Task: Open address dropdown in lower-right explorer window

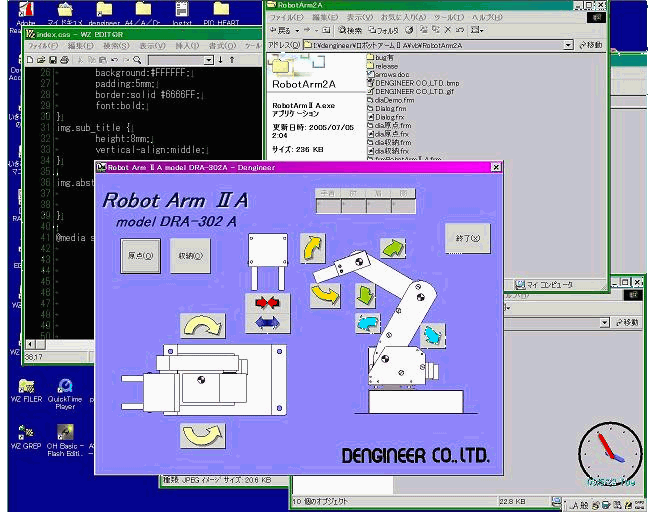Action: (x=604, y=322)
